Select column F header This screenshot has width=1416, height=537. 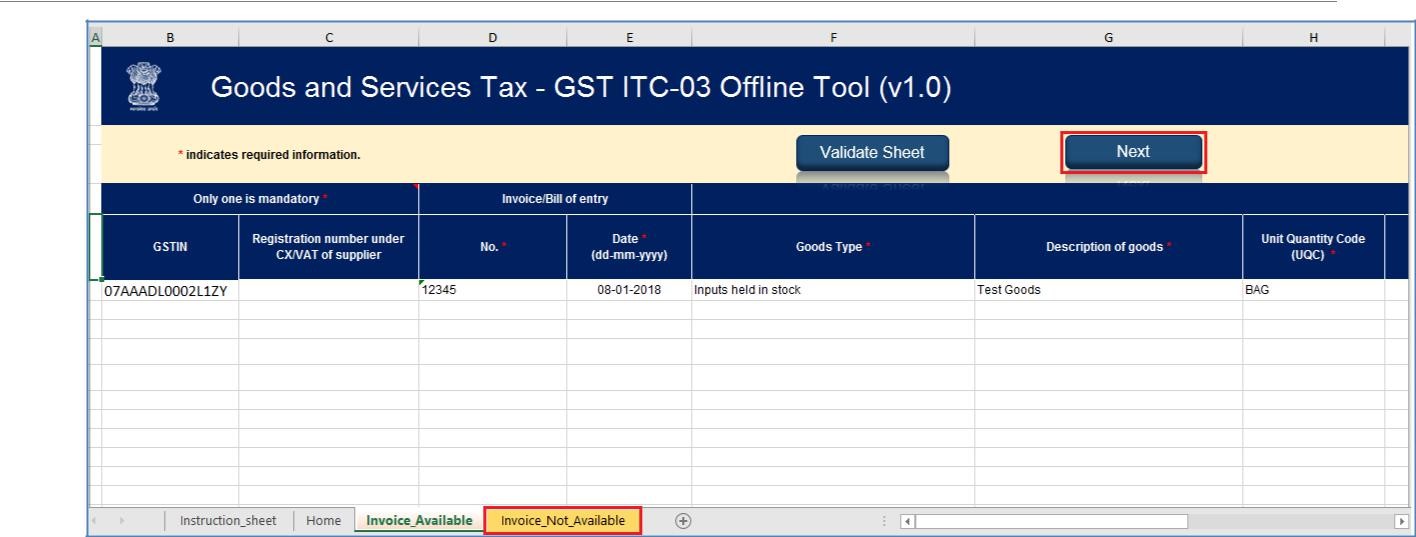coord(832,37)
